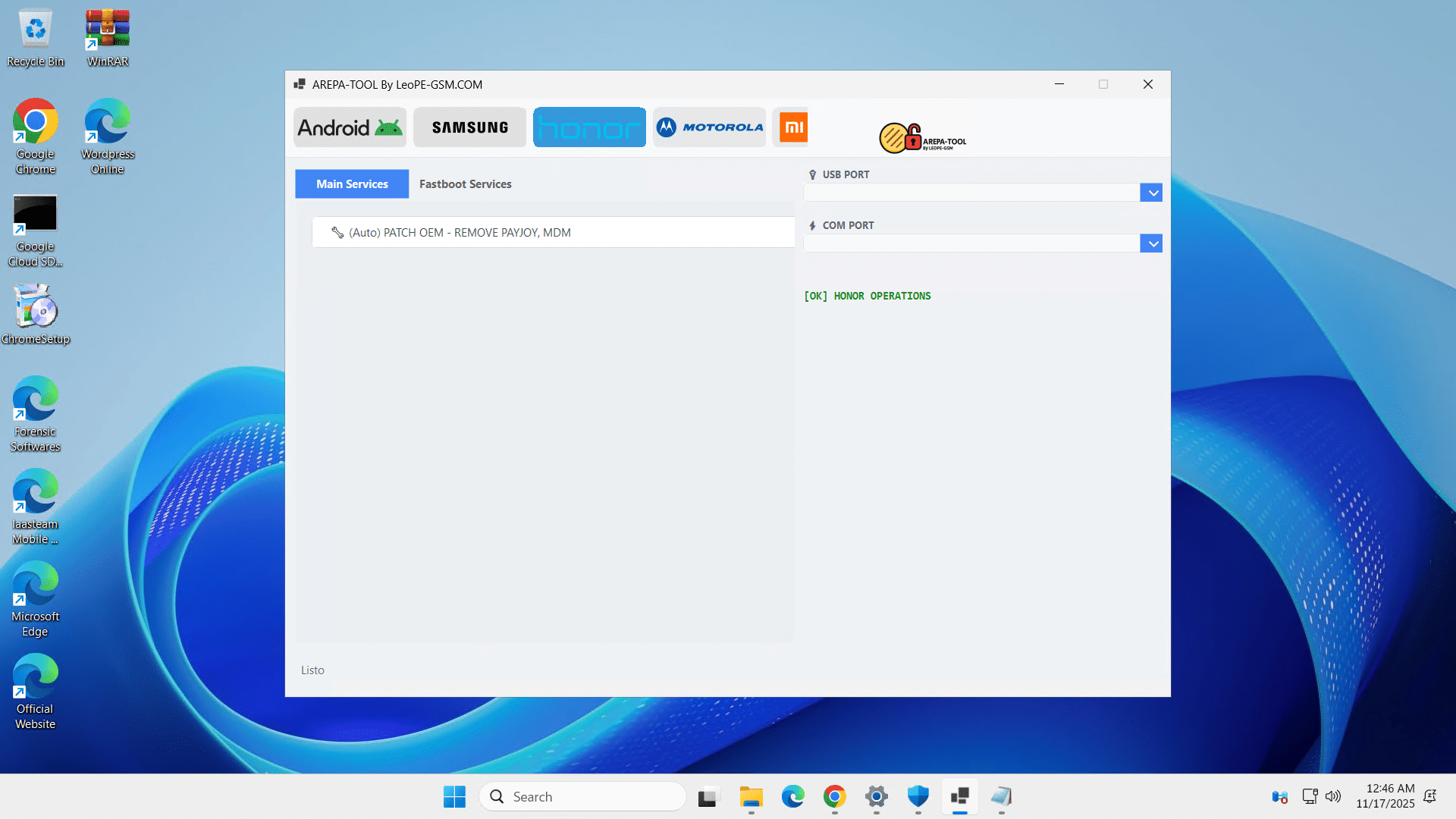Select the Samsung brand button
This screenshot has height=819, width=1456.
(469, 127)
